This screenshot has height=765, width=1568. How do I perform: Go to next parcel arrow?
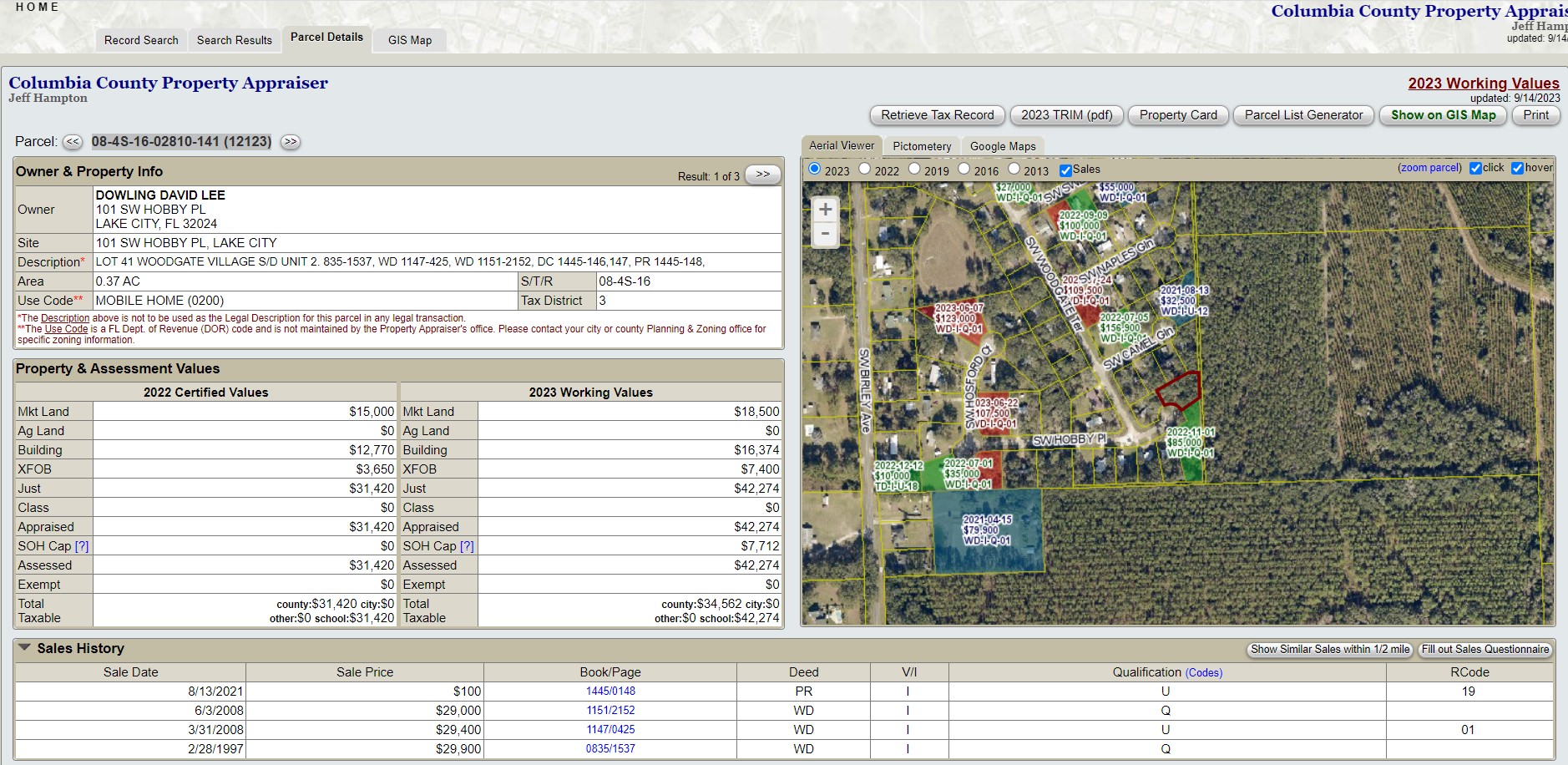[x=290, y=142]
